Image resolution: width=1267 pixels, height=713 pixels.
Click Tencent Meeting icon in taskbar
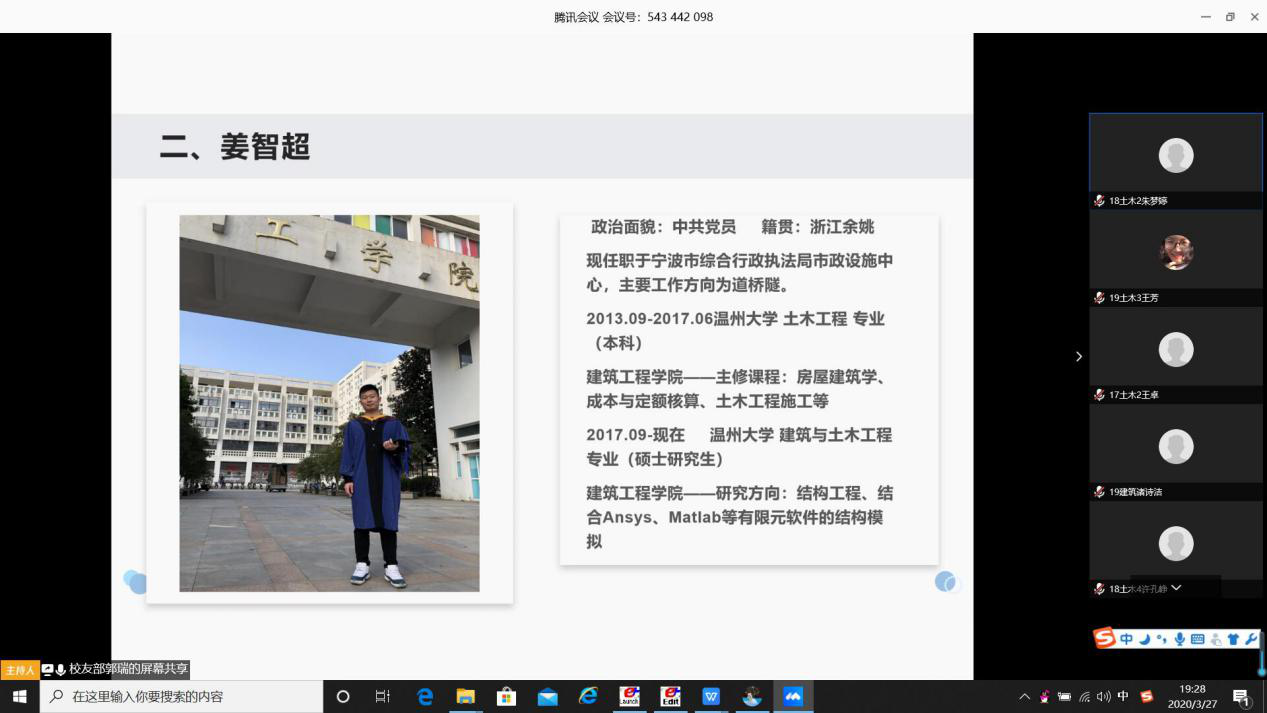pyautogui.click(x=793, y=696)
